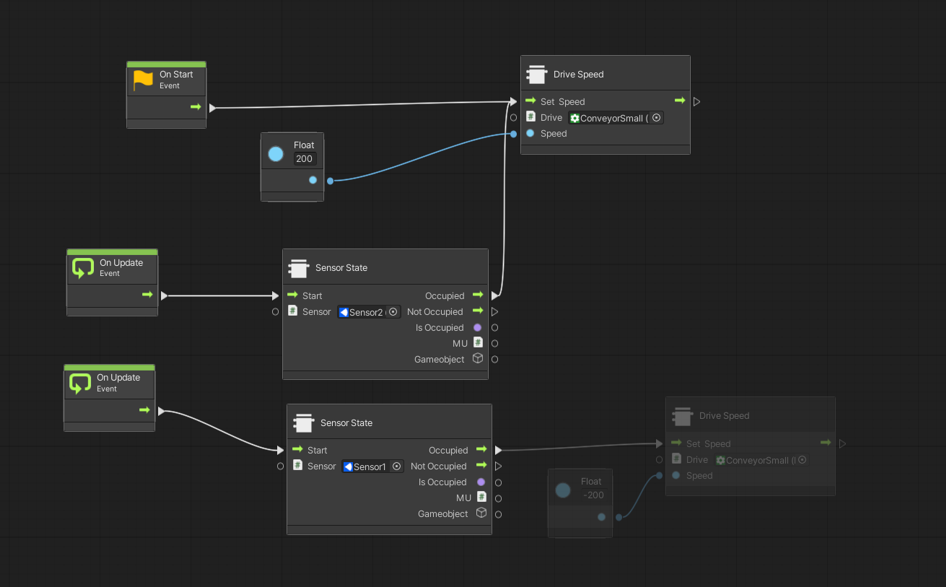This screenshot has height=587, width=946.
Task: Click the blue circle icon on Float 200 node
Action: (x=276, y=154)
